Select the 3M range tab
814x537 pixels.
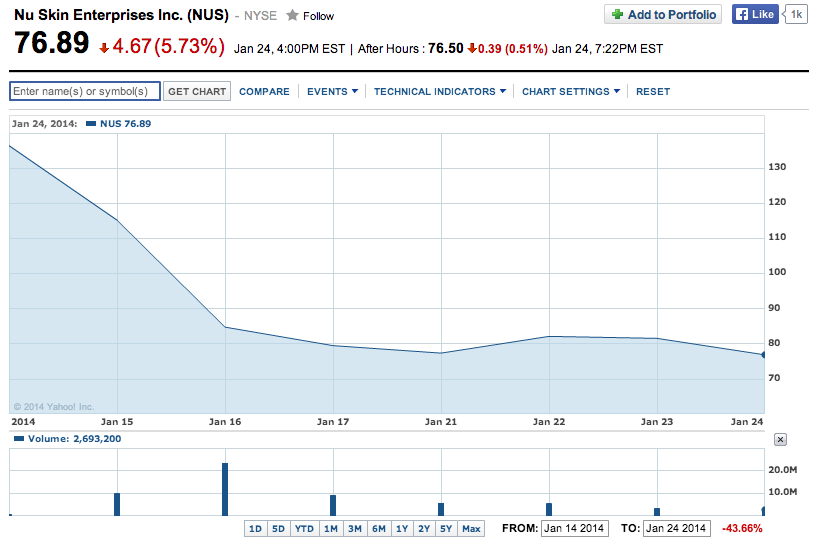click(x=355, y=529)
